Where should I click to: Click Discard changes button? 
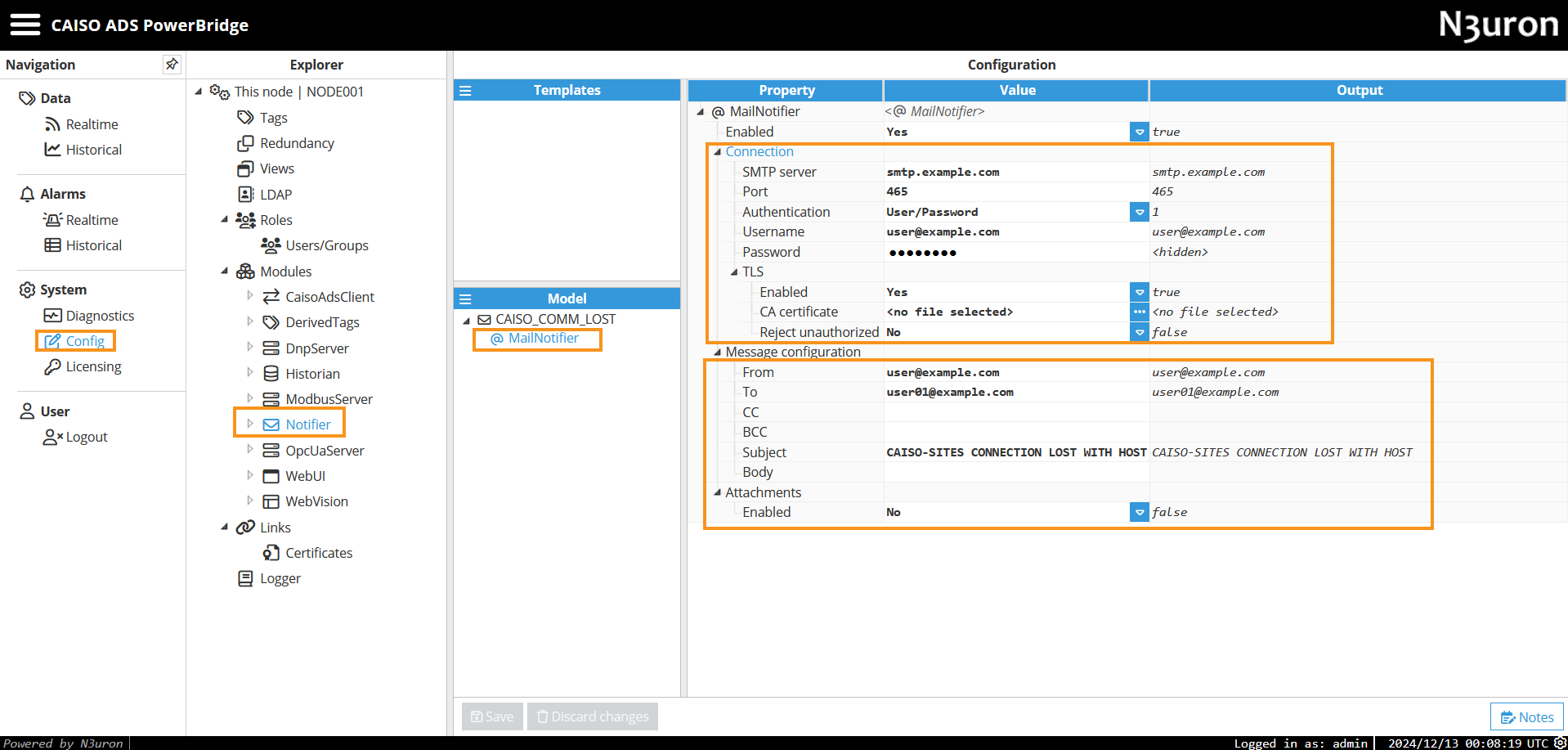593,716
